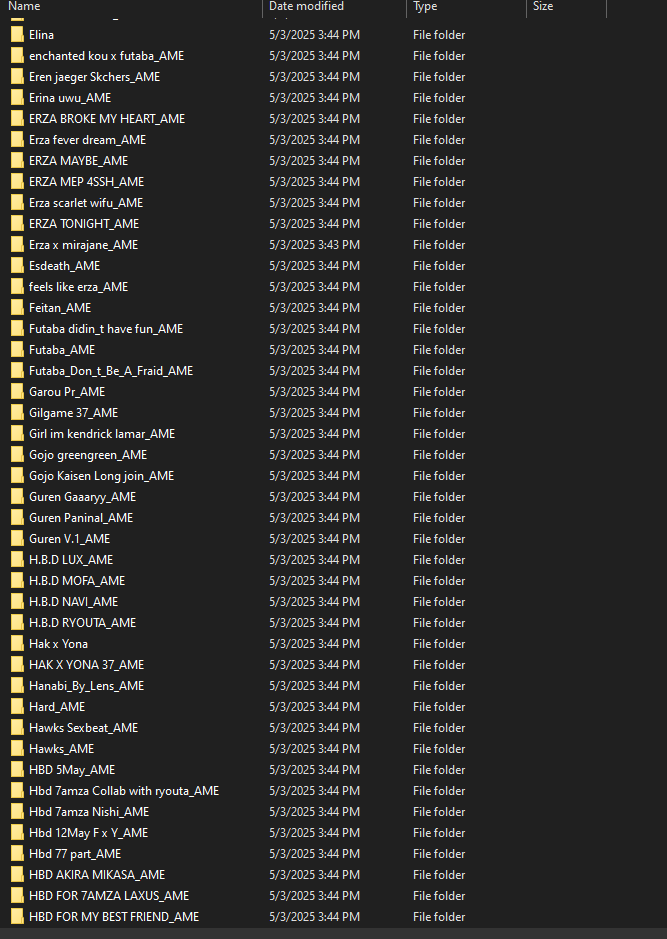667x939 pixels.
Task: Click the Esdeath_AME folder icon
Action: tap(17, 265)
